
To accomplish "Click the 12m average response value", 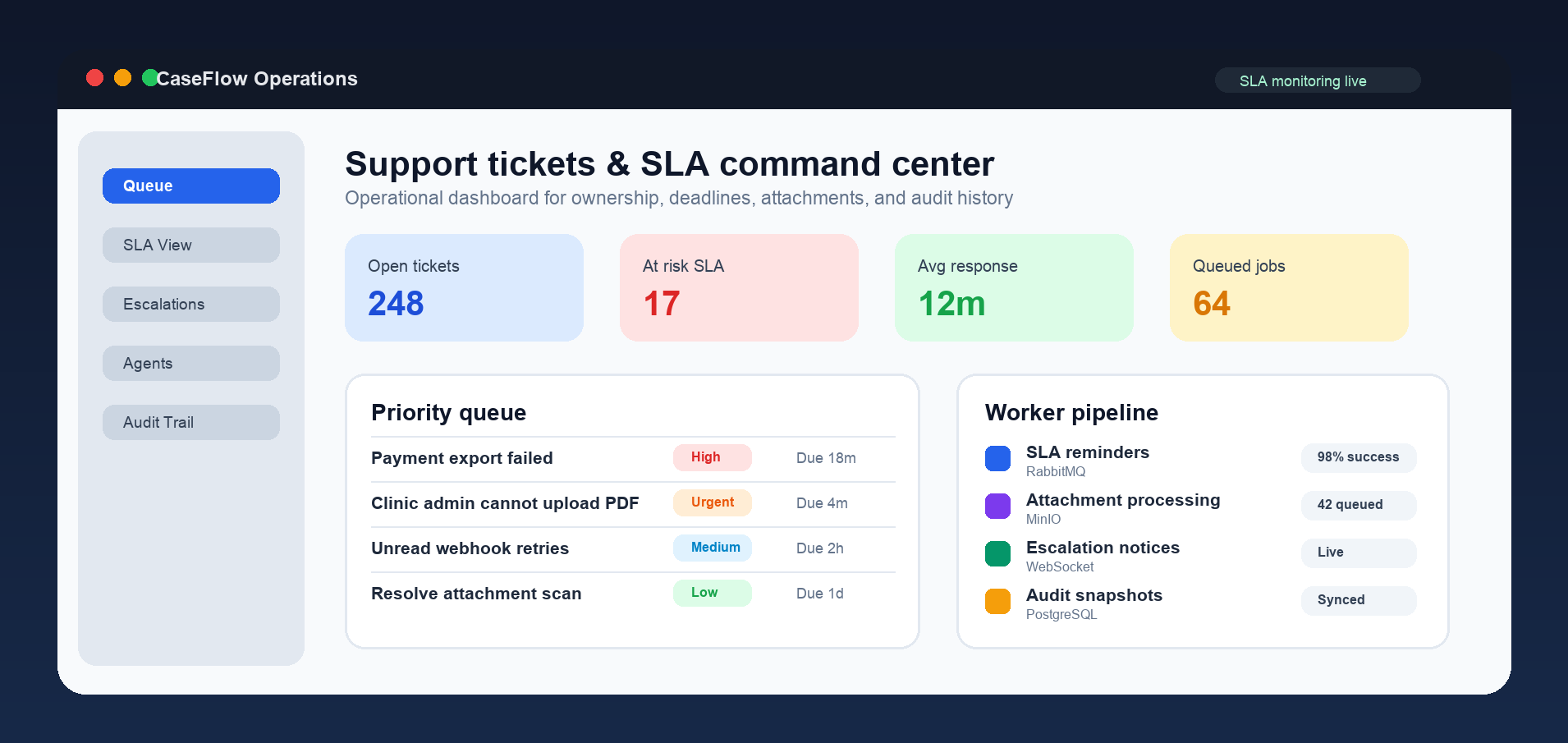I will coord(951,304).
